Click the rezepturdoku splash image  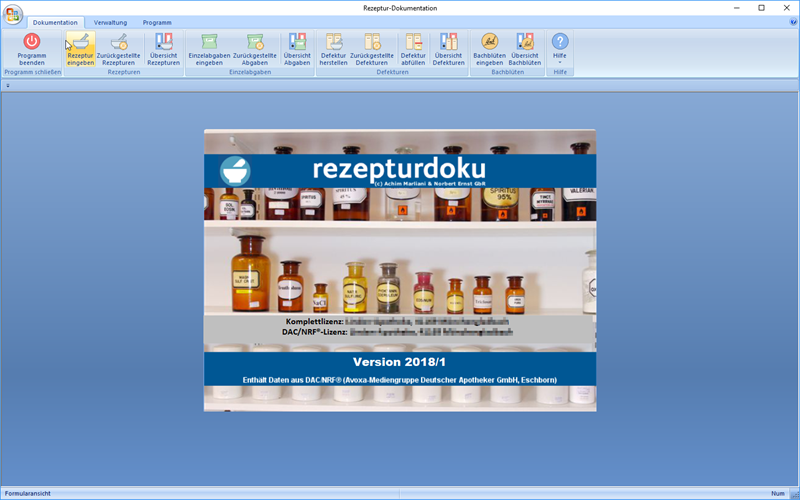click(400, 270)
